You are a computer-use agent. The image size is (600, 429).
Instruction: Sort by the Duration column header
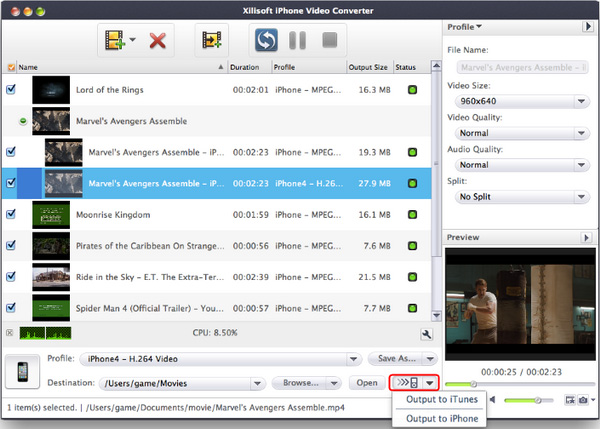click(x=249, y=67)
